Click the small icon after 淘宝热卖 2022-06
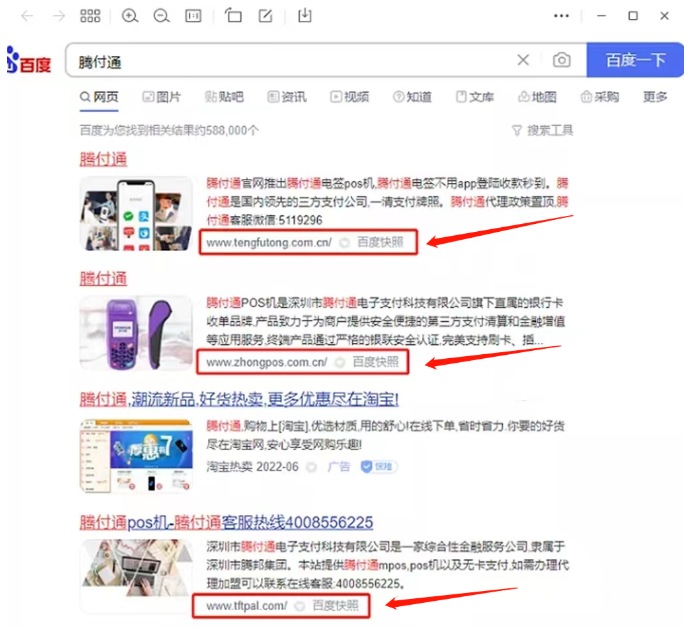 tap(312, 467)
